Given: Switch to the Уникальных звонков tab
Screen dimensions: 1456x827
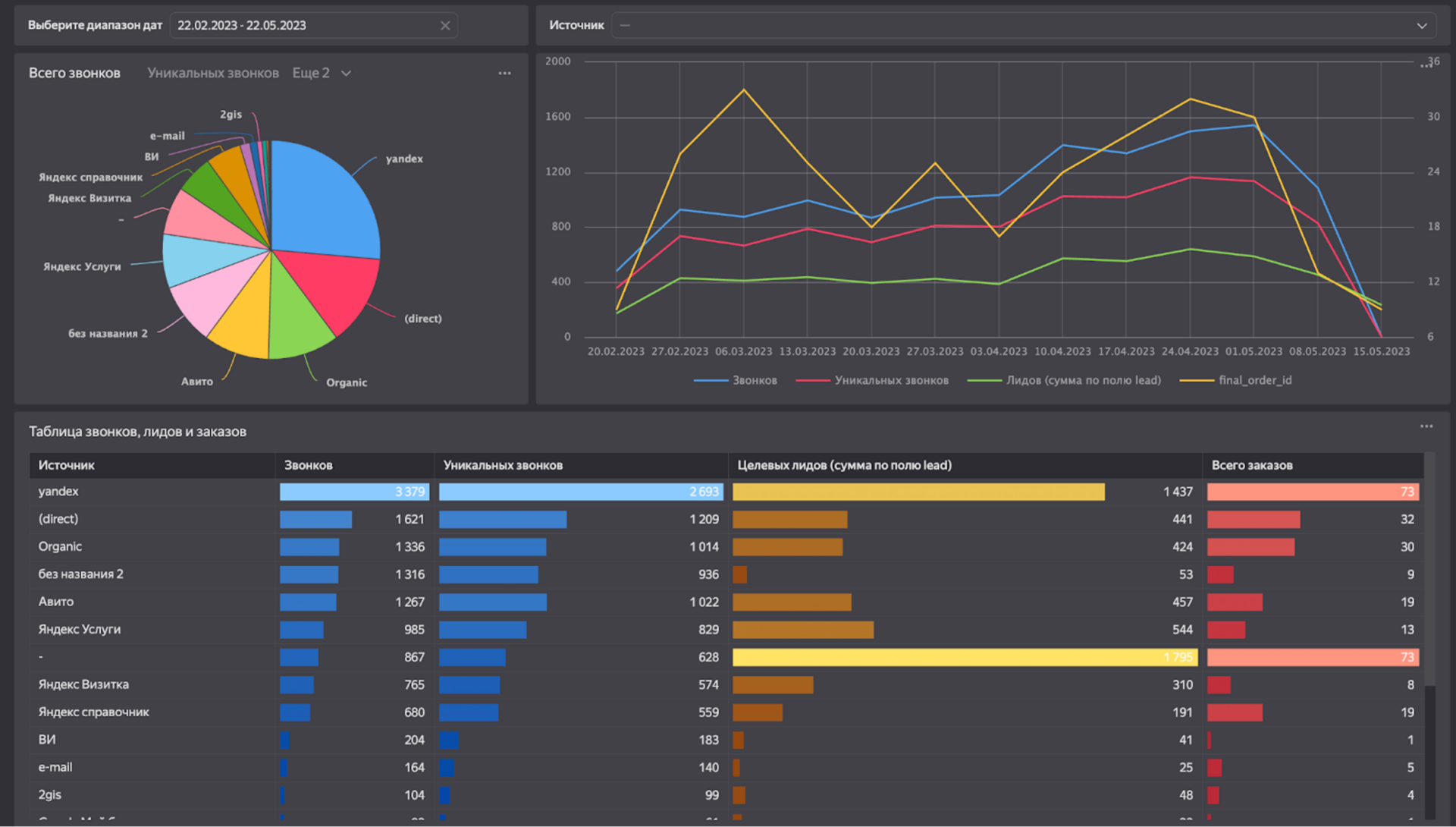Looking at the screenshot, I should (x=213, y=74).
